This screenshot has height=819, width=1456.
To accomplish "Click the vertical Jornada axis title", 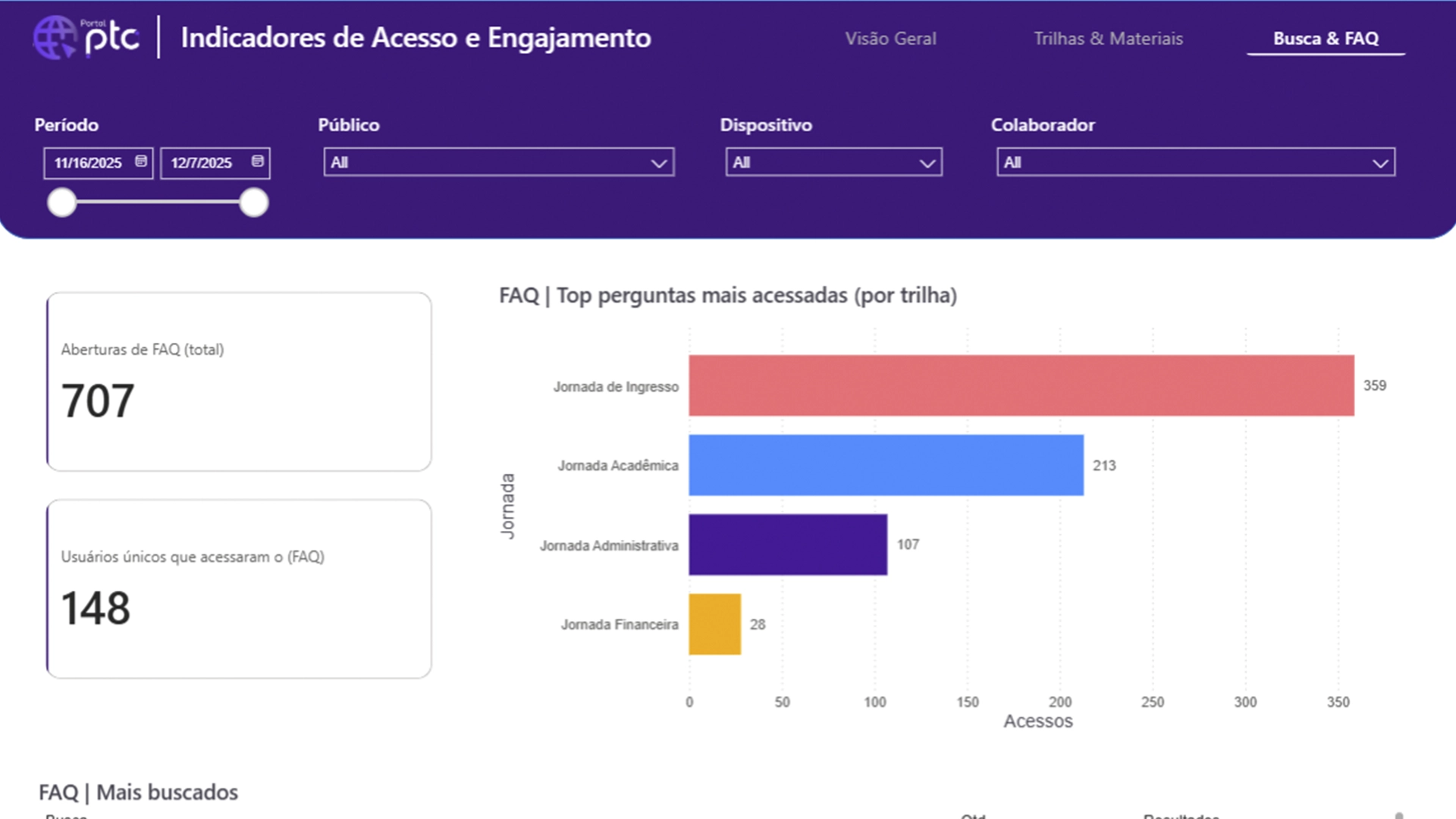I will (x=507, y=506).
